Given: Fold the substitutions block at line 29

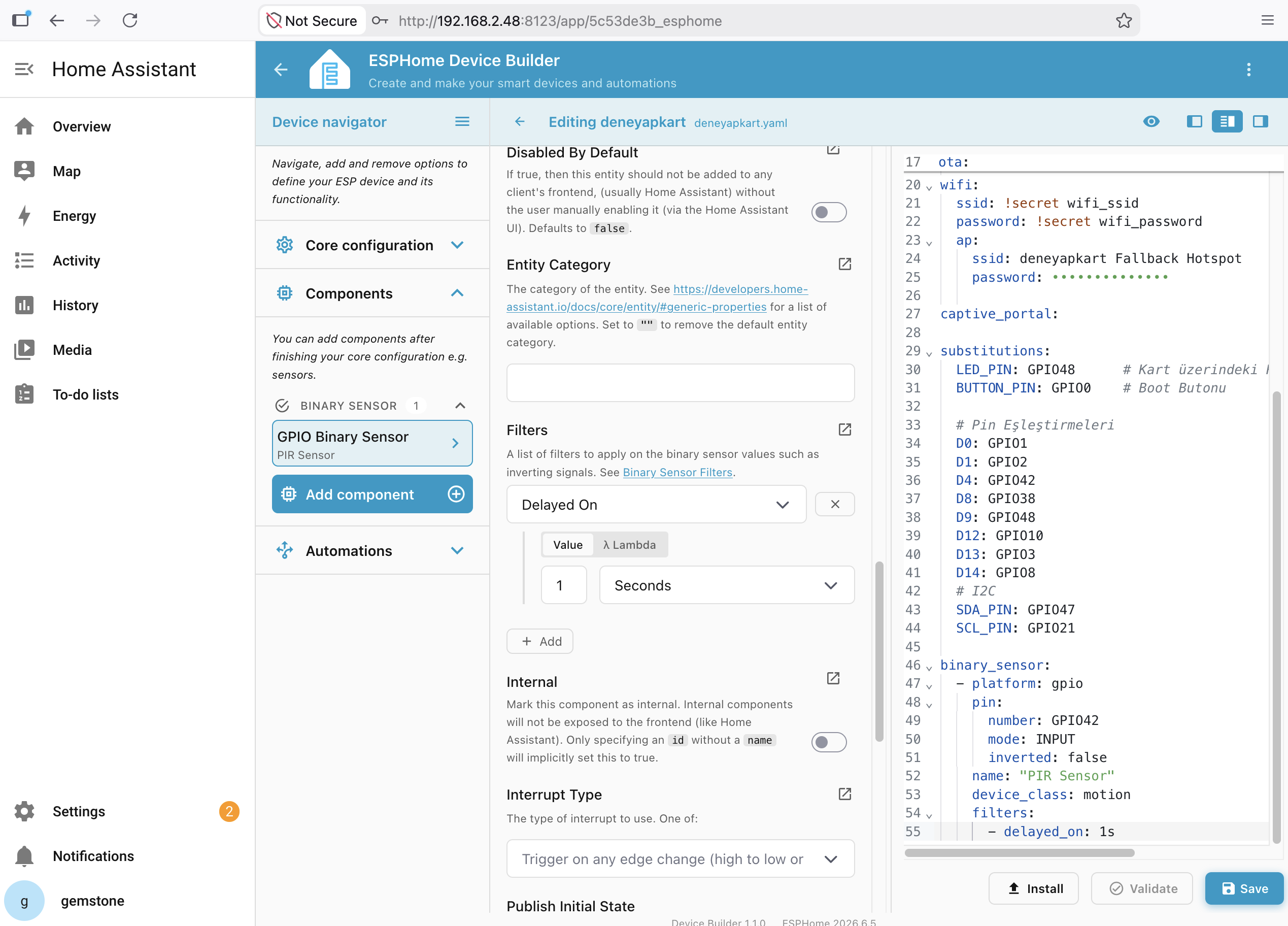Looking at the screenshot, I should (929, 353).
